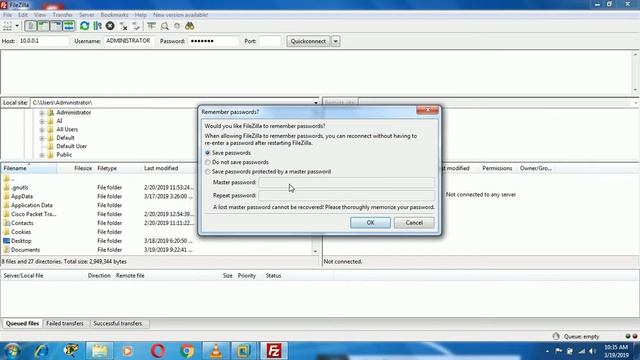640x360 pixels.
Task: Click the Username input field
Action: click(x=129, y=41)
